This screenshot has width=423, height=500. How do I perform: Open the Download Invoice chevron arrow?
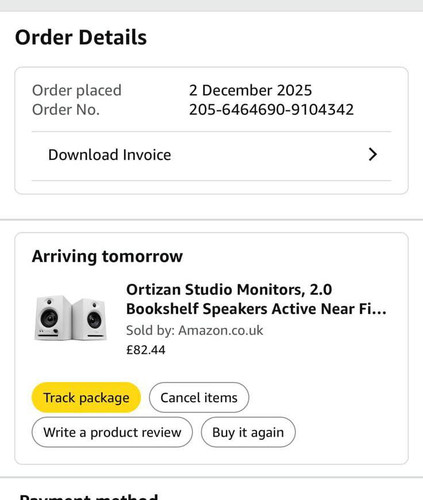pos(373,155)
